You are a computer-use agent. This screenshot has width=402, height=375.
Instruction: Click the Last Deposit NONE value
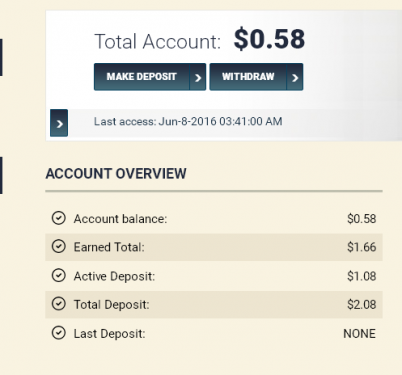click(x=359, y=334)
